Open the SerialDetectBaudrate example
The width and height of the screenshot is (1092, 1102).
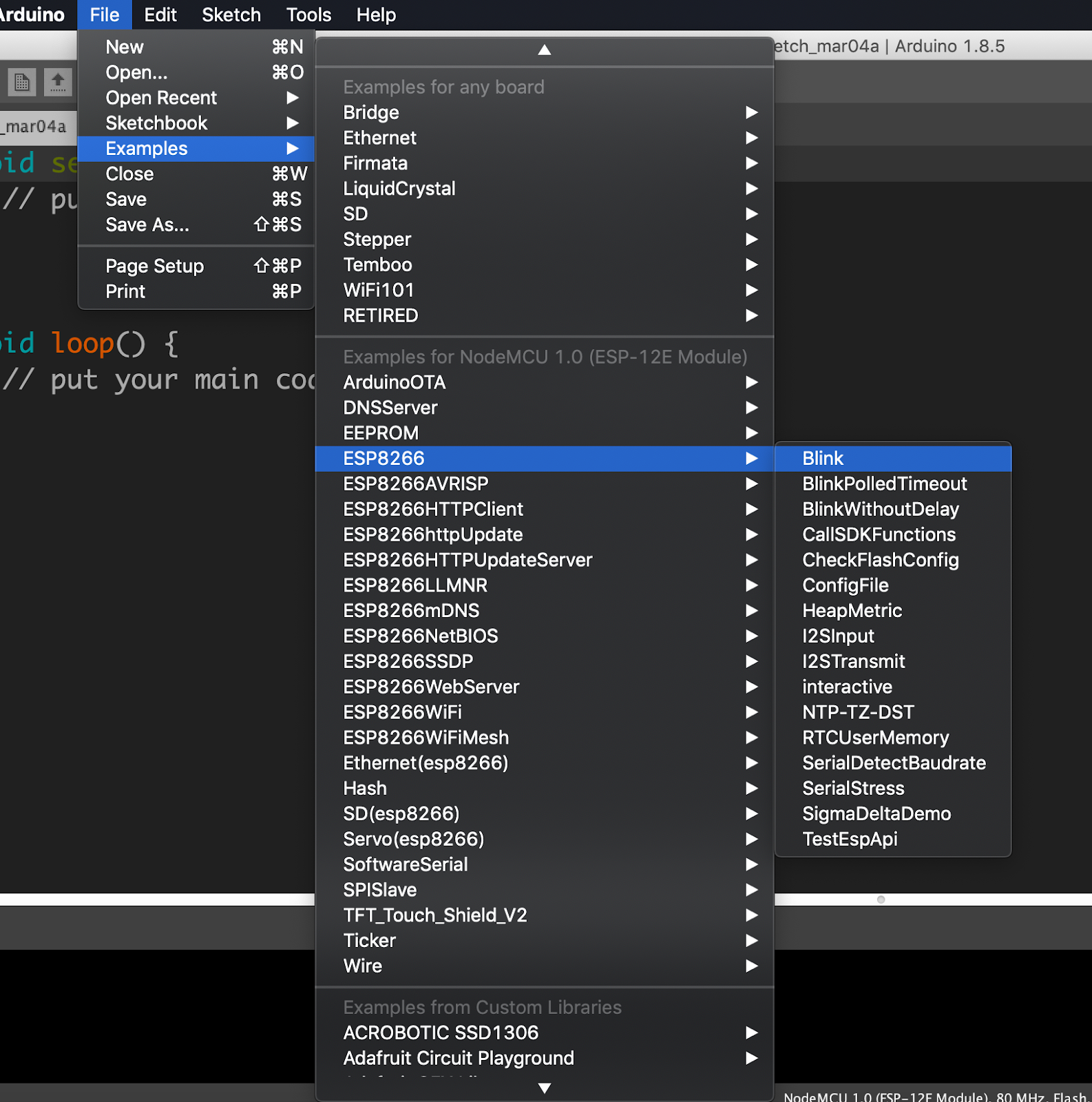[x=893, y=763]
